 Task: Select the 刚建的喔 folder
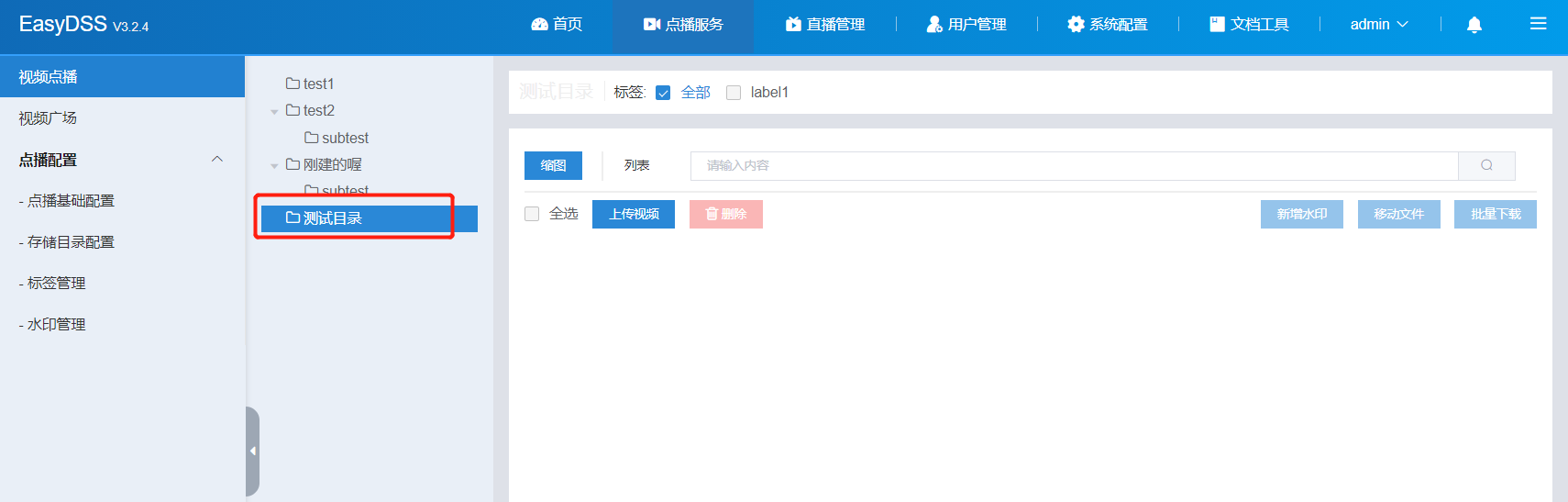[x=332, y=164]
